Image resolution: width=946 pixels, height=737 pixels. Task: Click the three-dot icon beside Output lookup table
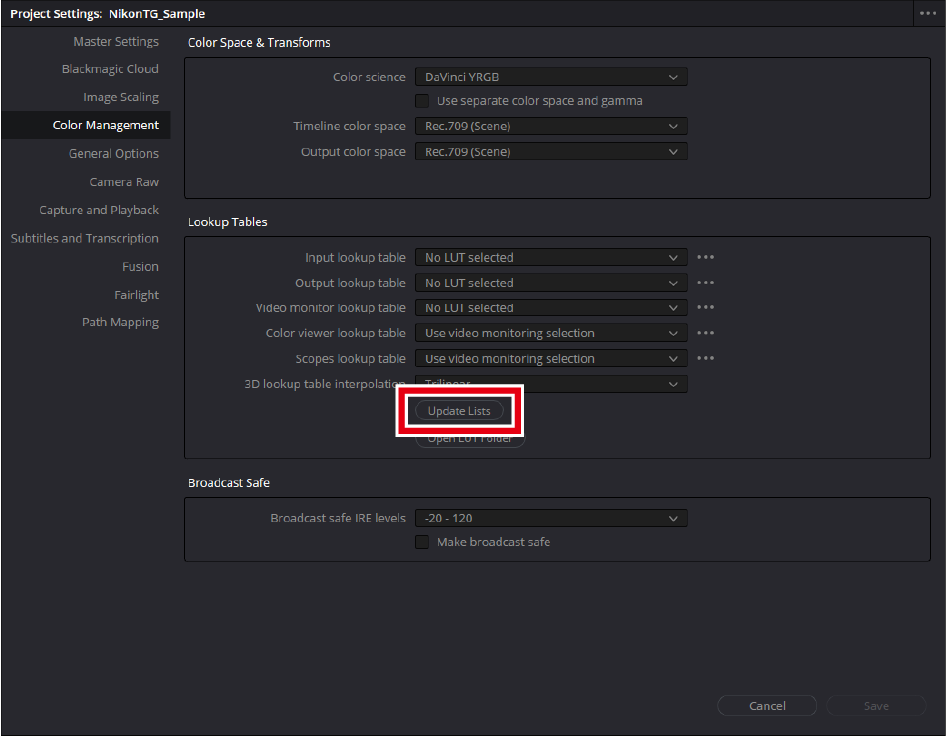[x=705, y=283]
